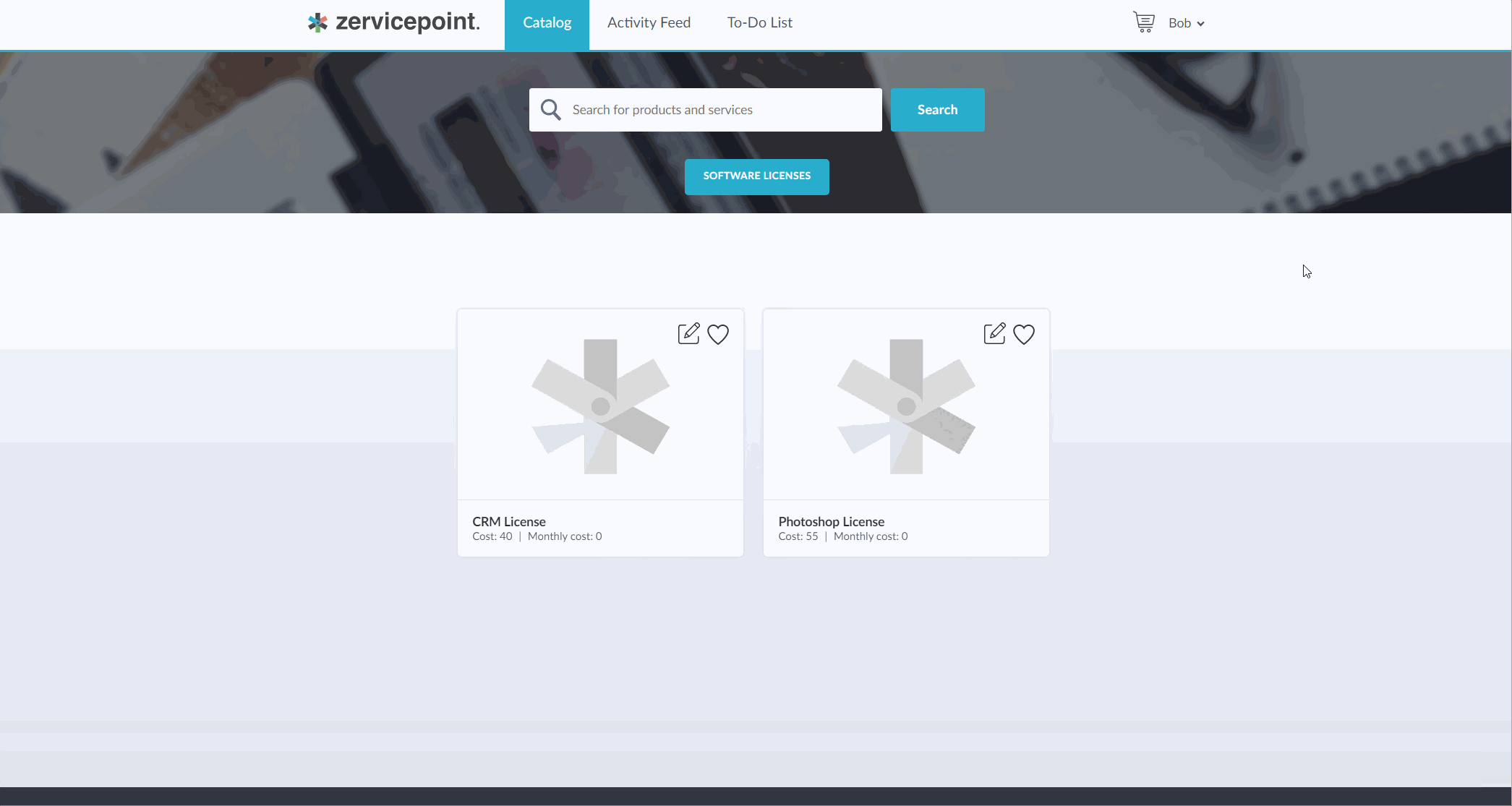Viewport: 1512px width, 806px height.
Task: Go to the To-Do List tab
Action: click(x=759, y=23)
